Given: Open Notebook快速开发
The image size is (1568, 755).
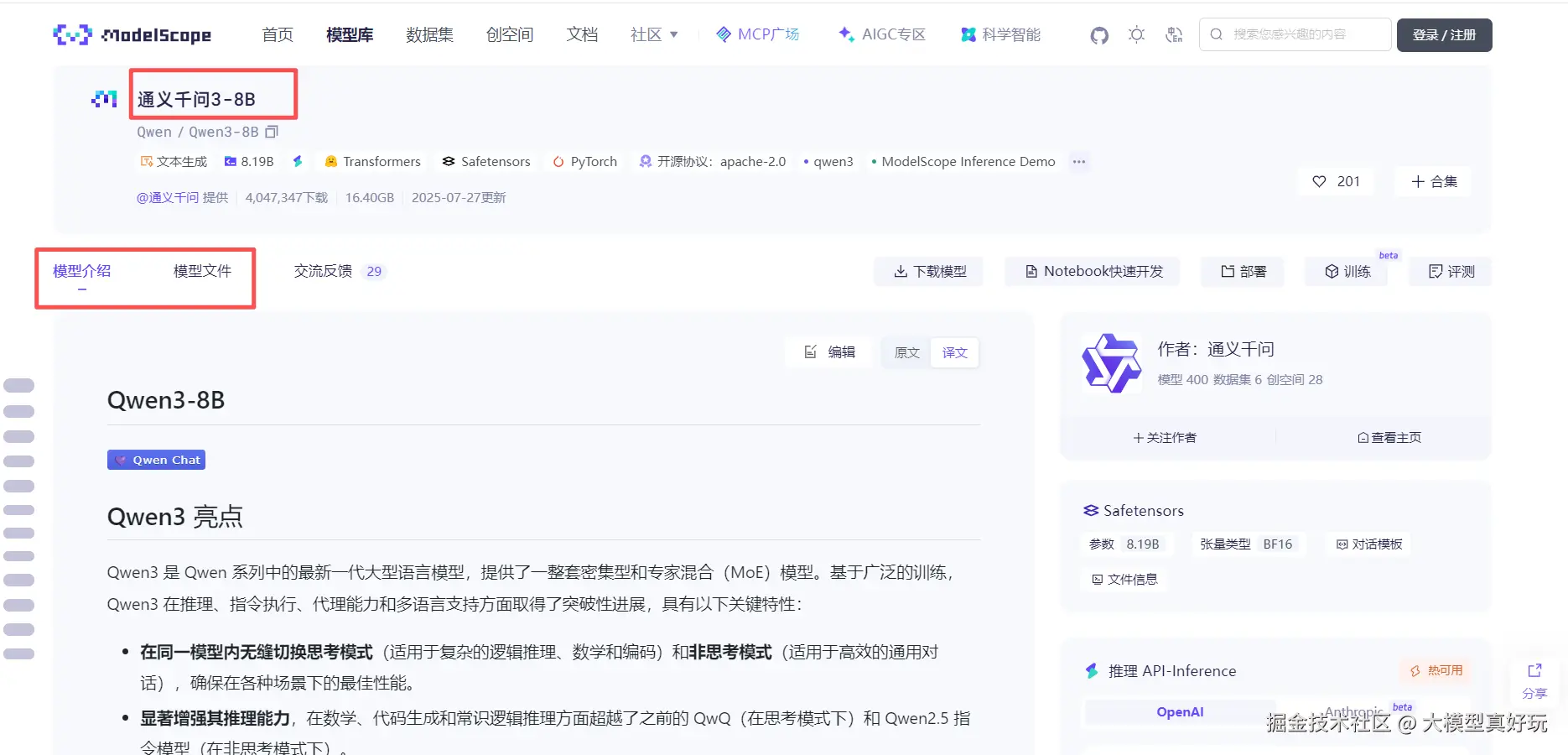Looking at the screenshot, I should pyautogui.click(x=1093, y=271).
